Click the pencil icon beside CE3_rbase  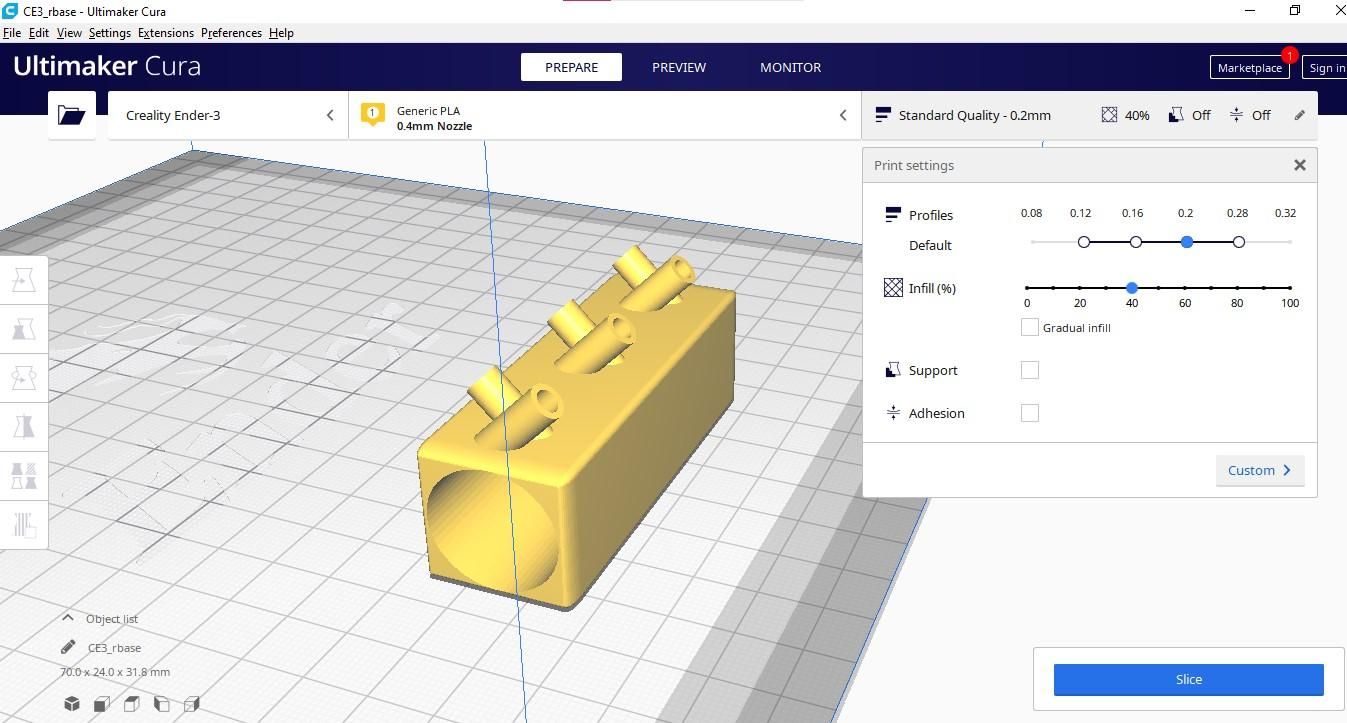(68, 647)
